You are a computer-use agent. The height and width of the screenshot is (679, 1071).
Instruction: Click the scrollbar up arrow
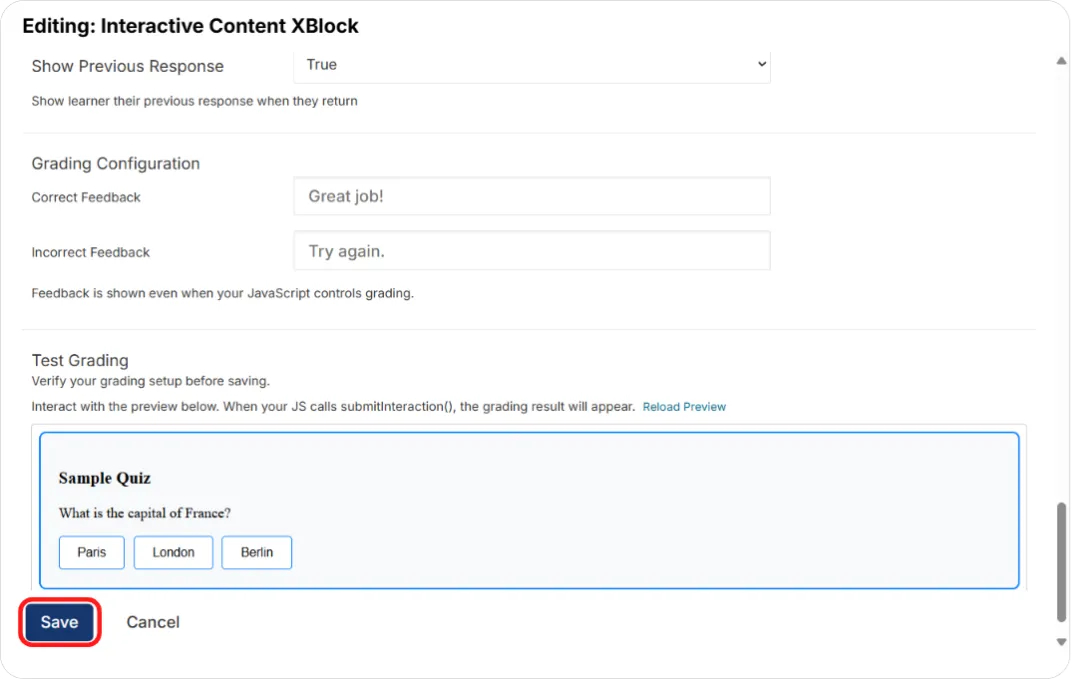(x=1061, y=61)
